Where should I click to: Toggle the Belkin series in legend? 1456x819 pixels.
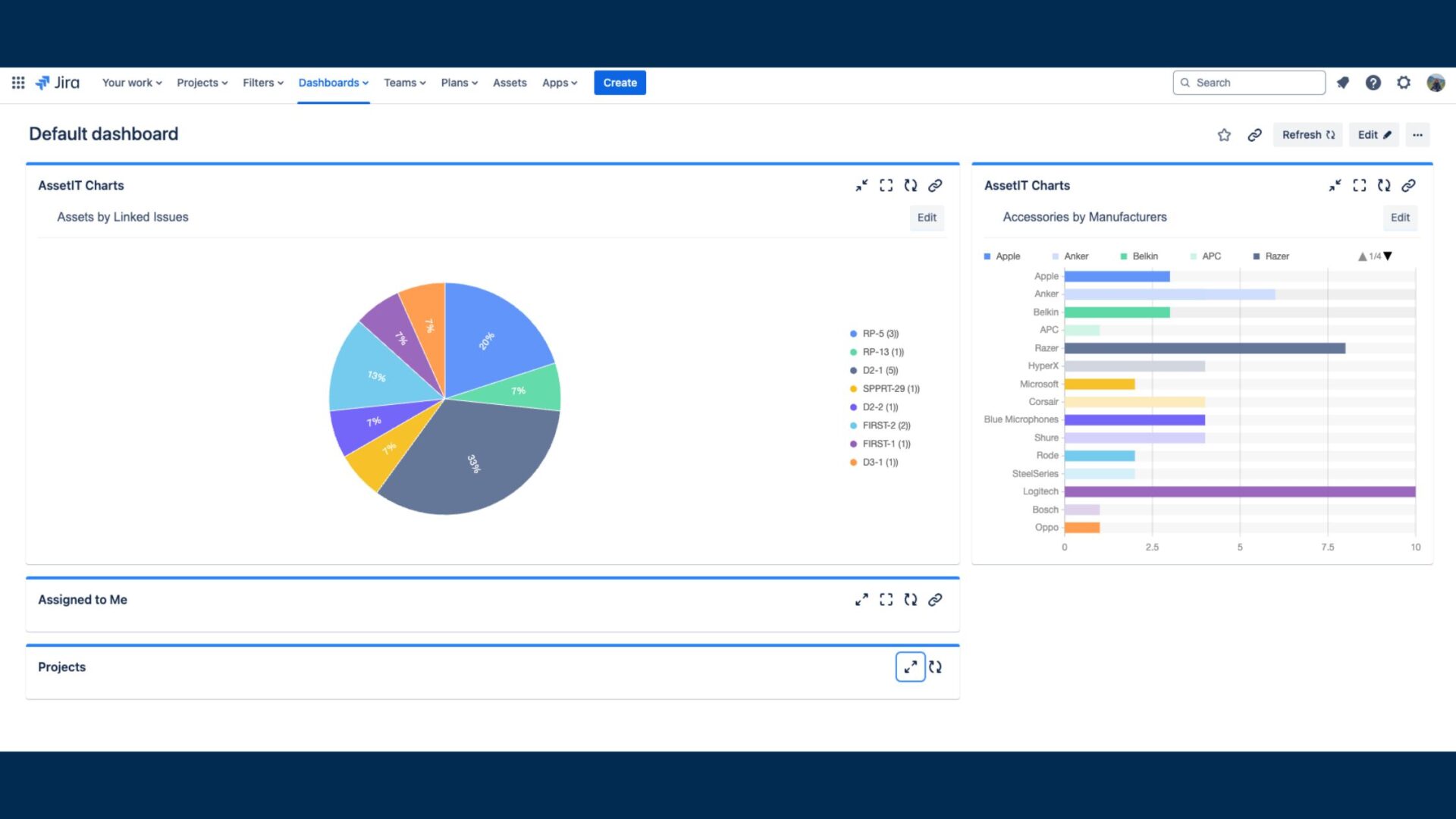click(1139, 256)
